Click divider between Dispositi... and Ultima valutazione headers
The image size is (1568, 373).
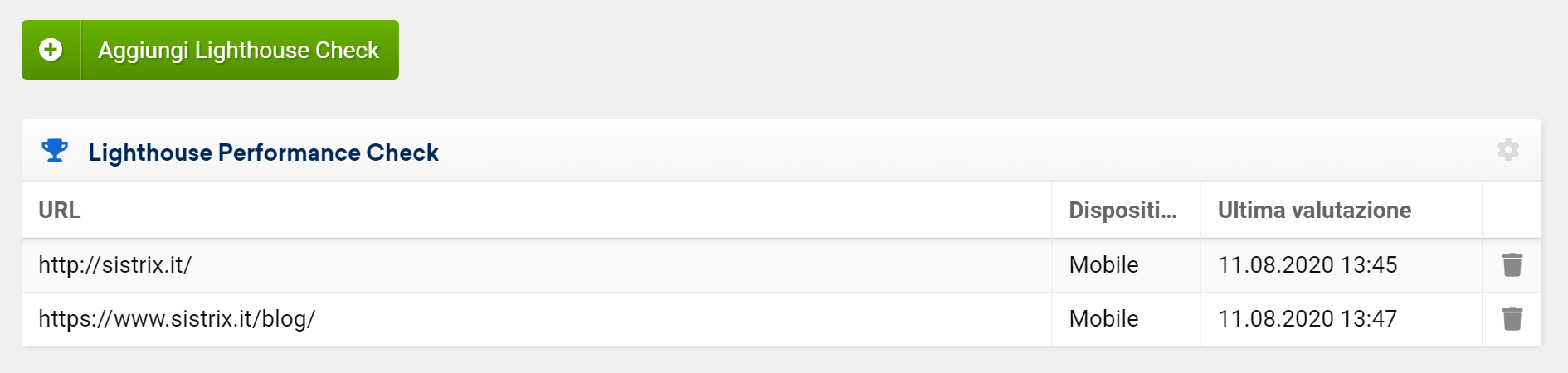1200,211
